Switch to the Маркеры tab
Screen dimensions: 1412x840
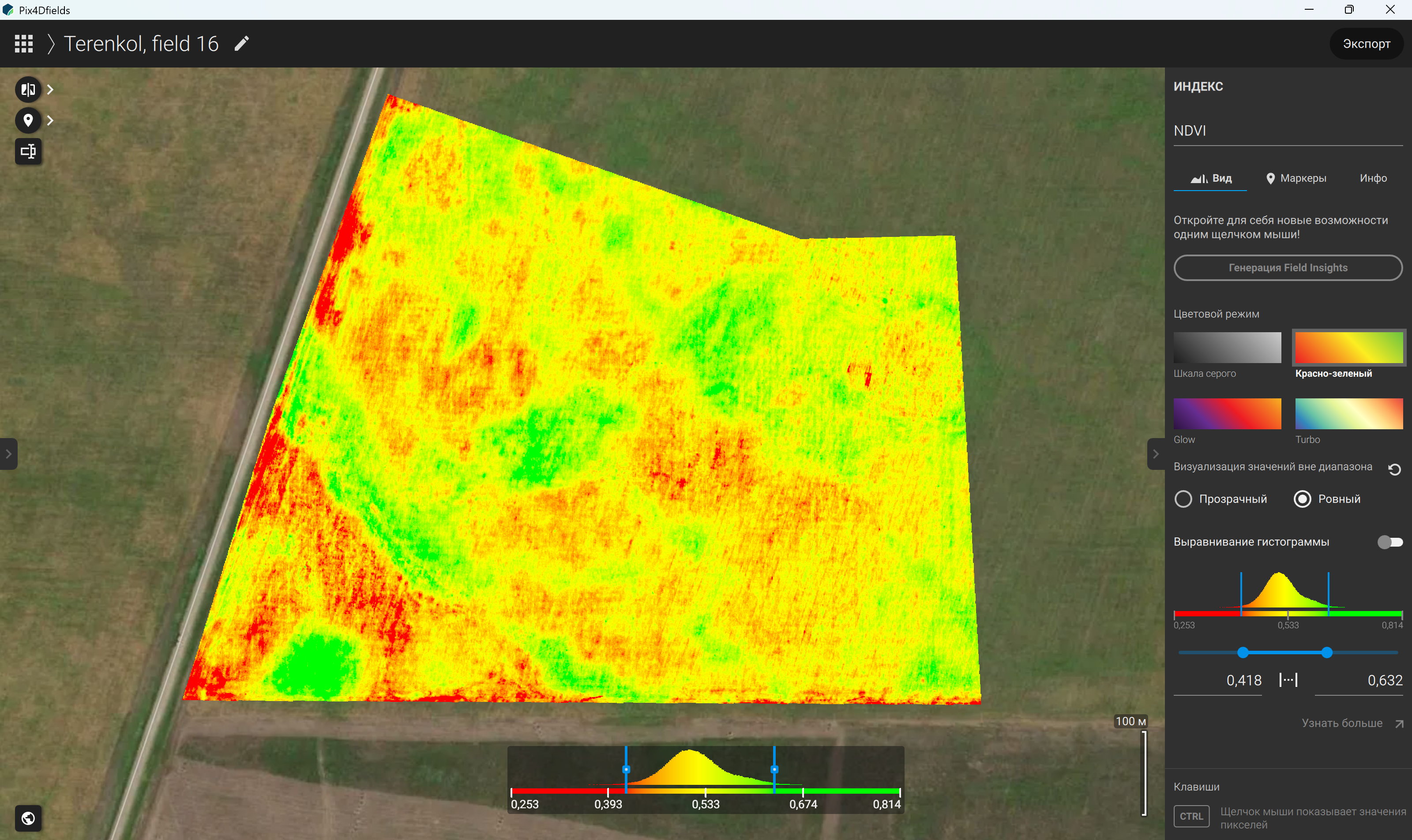[x=1296, y=178]
